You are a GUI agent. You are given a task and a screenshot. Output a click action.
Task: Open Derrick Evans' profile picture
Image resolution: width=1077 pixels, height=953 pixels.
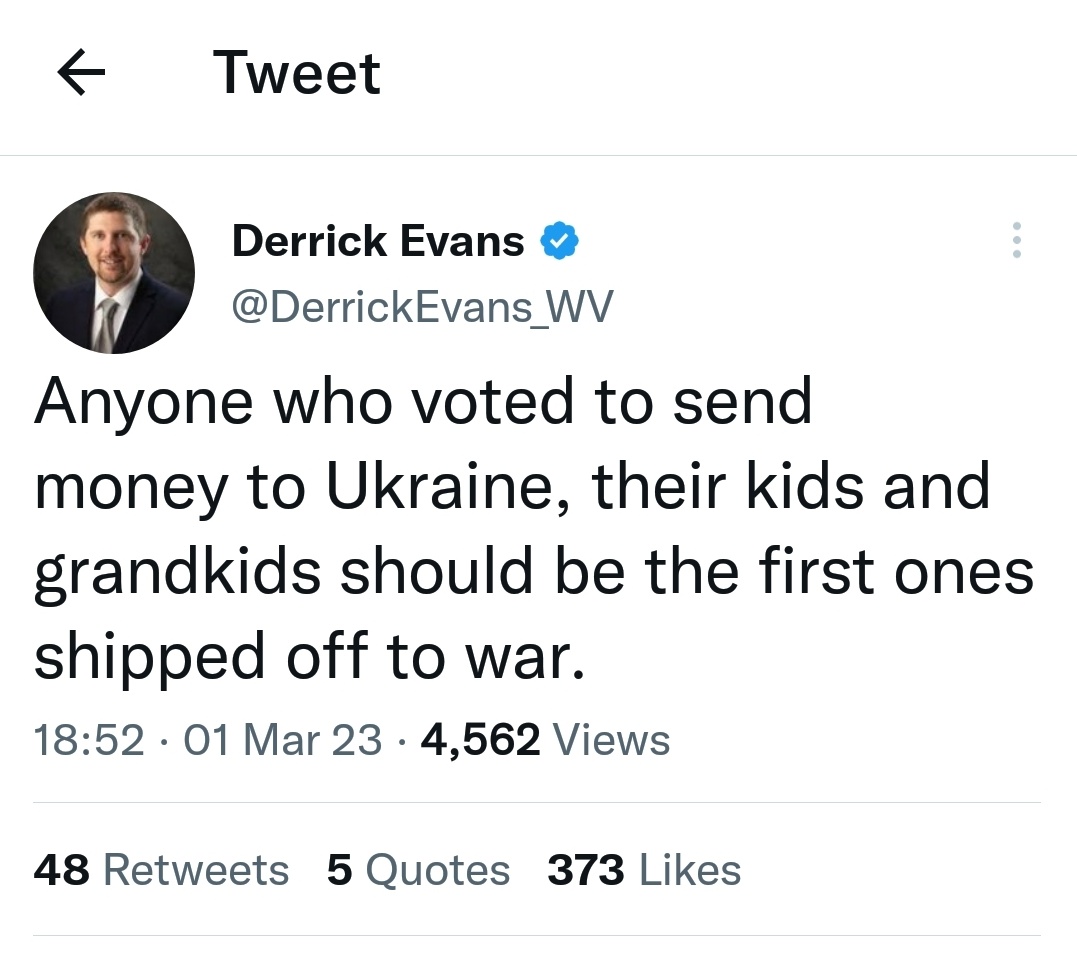coord(114,273)
